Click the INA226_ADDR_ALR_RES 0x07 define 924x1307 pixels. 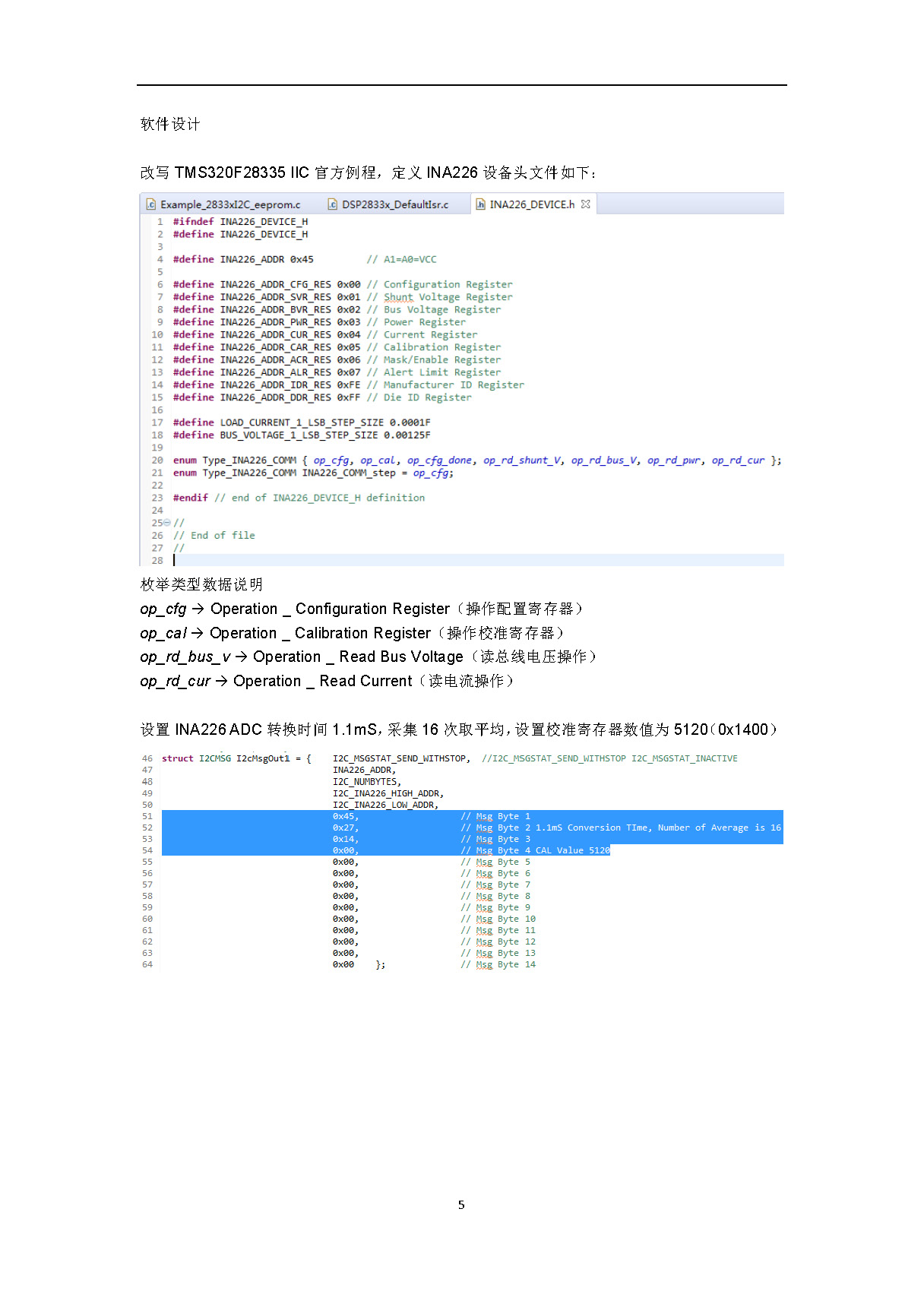[x=337, y=372]
